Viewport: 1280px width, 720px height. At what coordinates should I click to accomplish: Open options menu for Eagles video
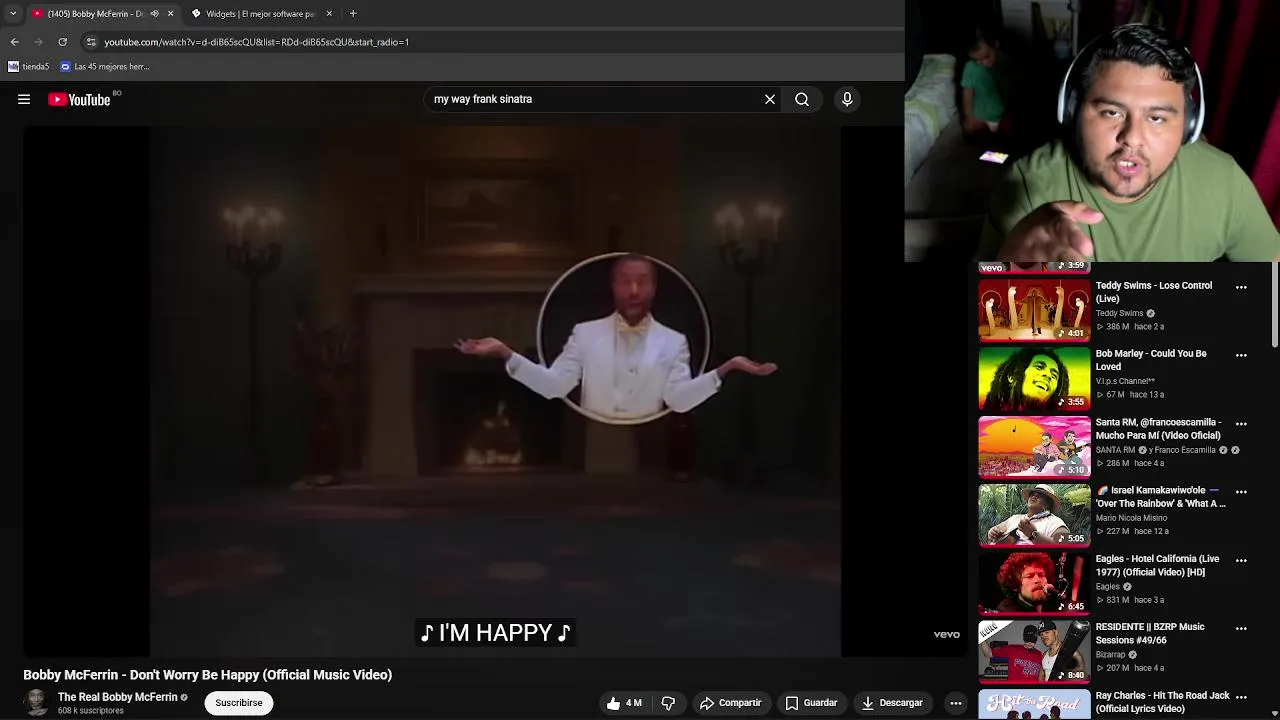pyautogui.click(x=1241, y=560)
